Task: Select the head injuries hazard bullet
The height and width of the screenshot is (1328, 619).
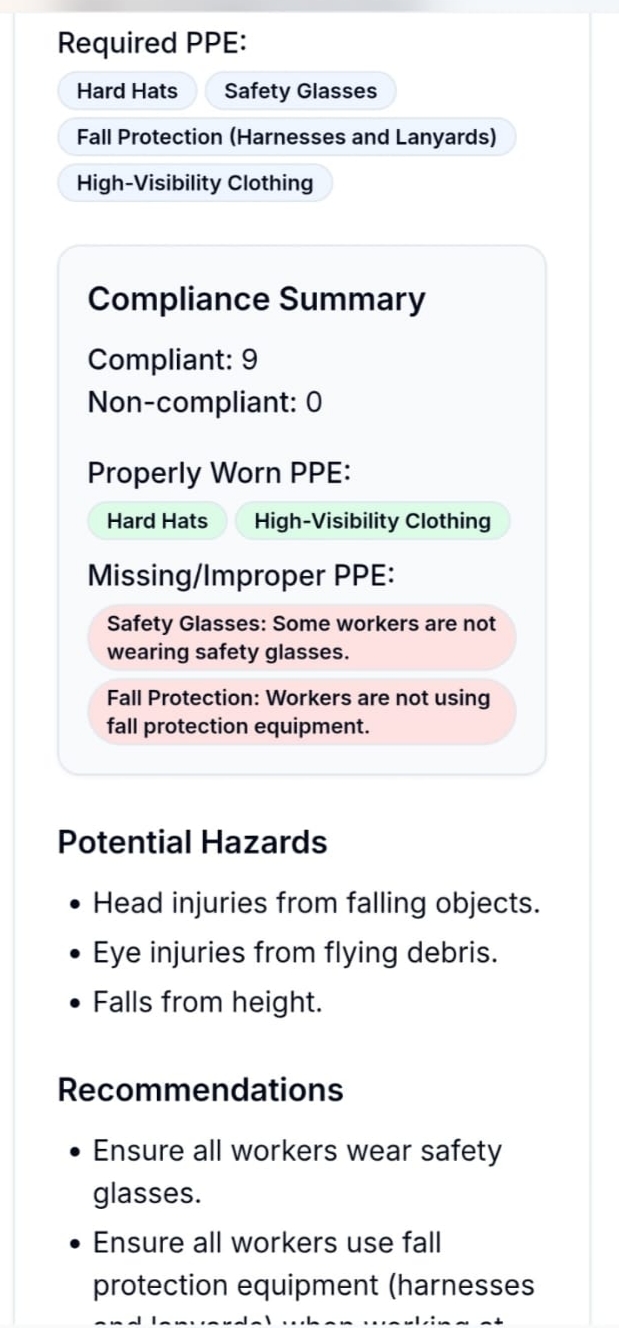Action: coord(316,902)
